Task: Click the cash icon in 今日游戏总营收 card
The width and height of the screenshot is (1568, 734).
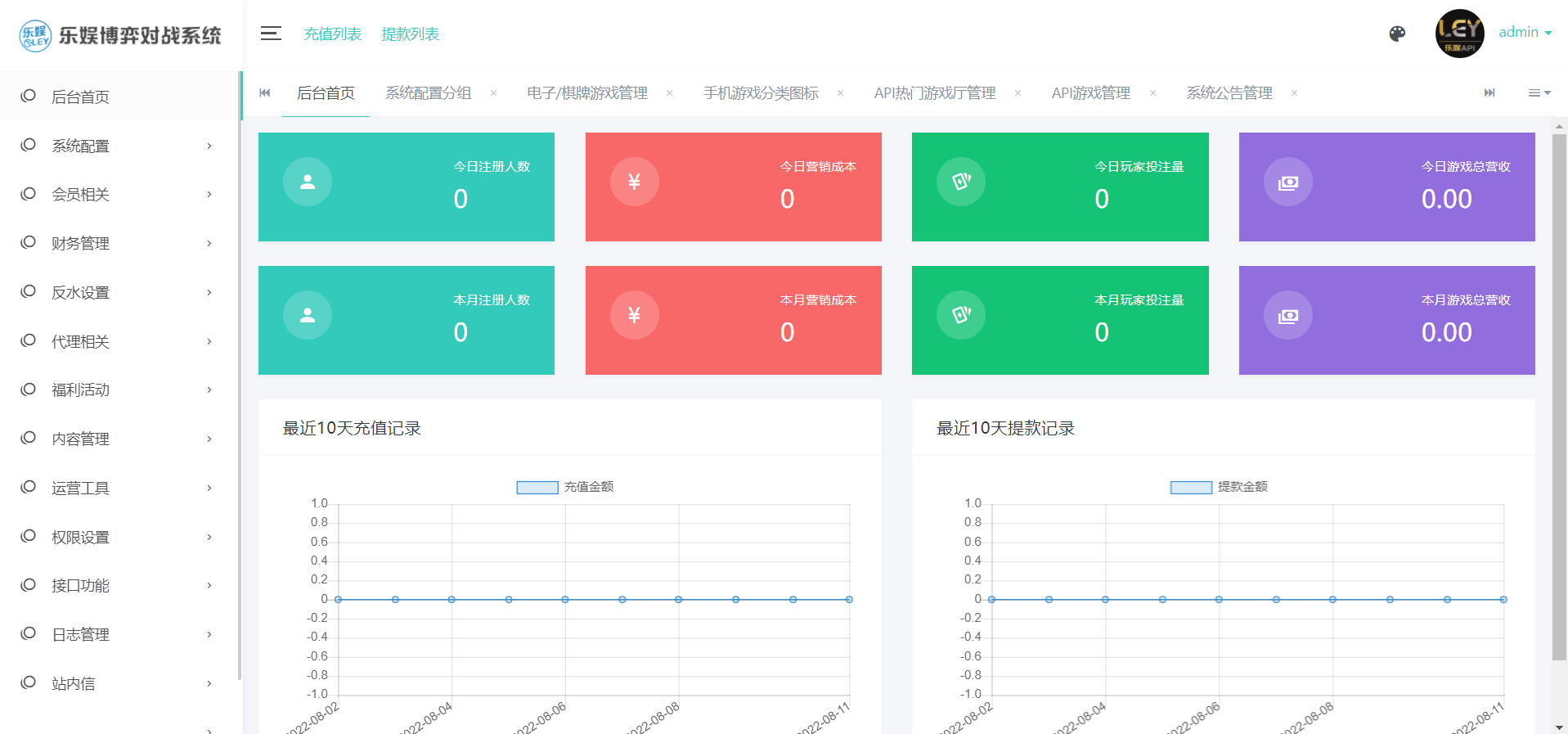Action: (1287, 182)
